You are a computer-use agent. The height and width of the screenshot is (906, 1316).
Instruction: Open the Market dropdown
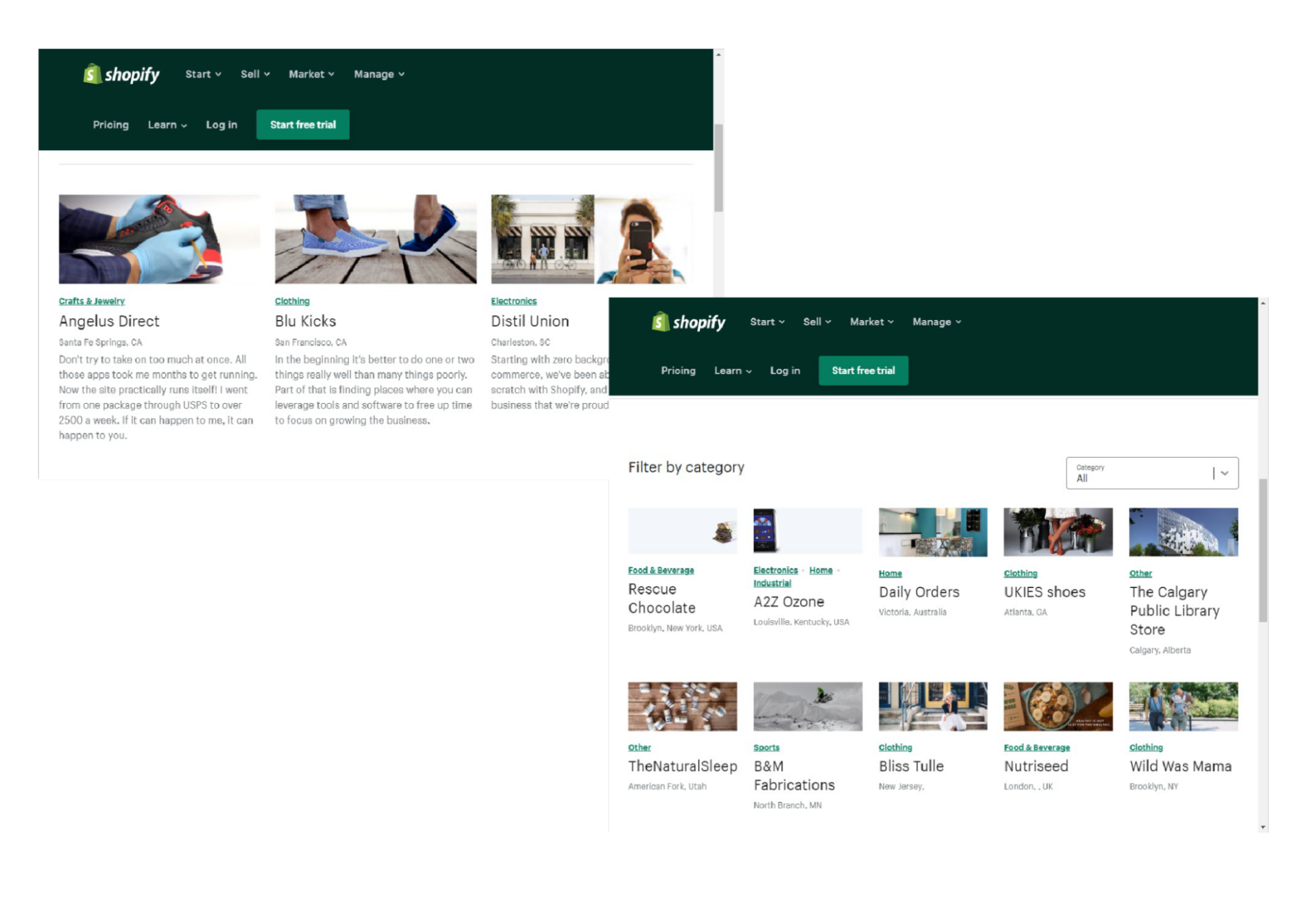pyautogui.click(x=870, y=321)
